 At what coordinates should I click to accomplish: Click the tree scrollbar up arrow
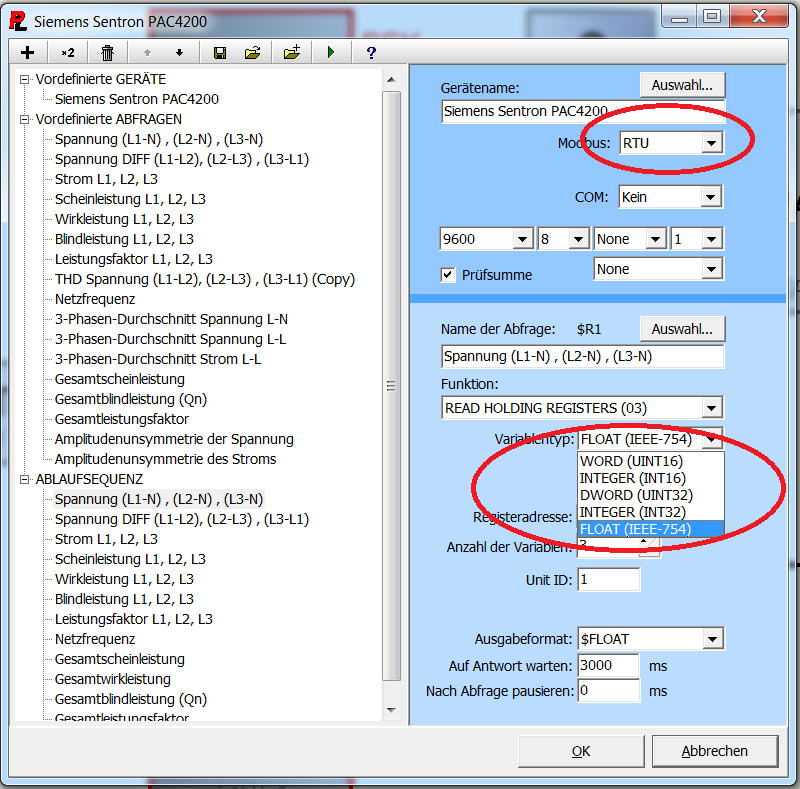(391, 80)
